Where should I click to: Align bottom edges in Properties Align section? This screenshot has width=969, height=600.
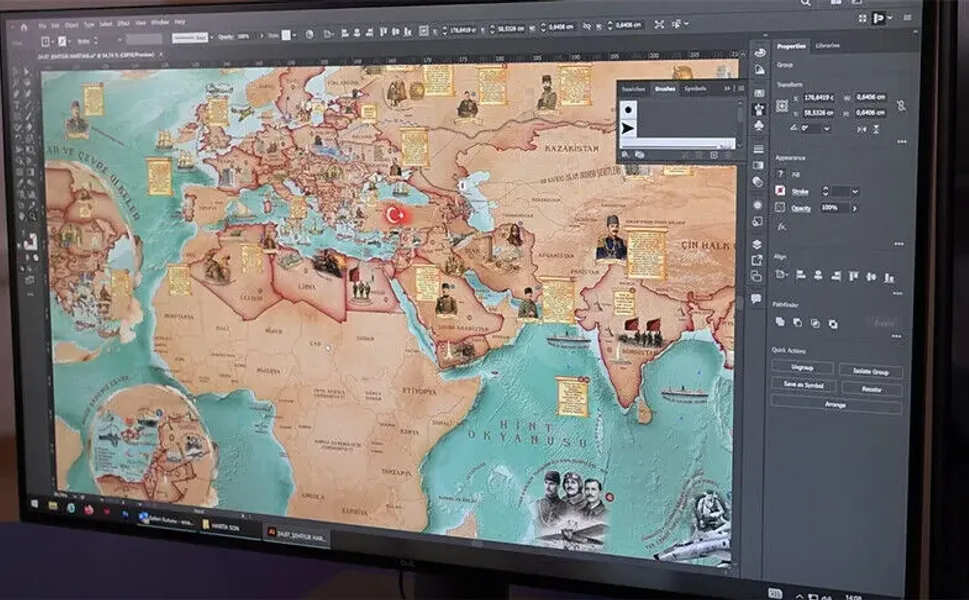pos(889,277)
